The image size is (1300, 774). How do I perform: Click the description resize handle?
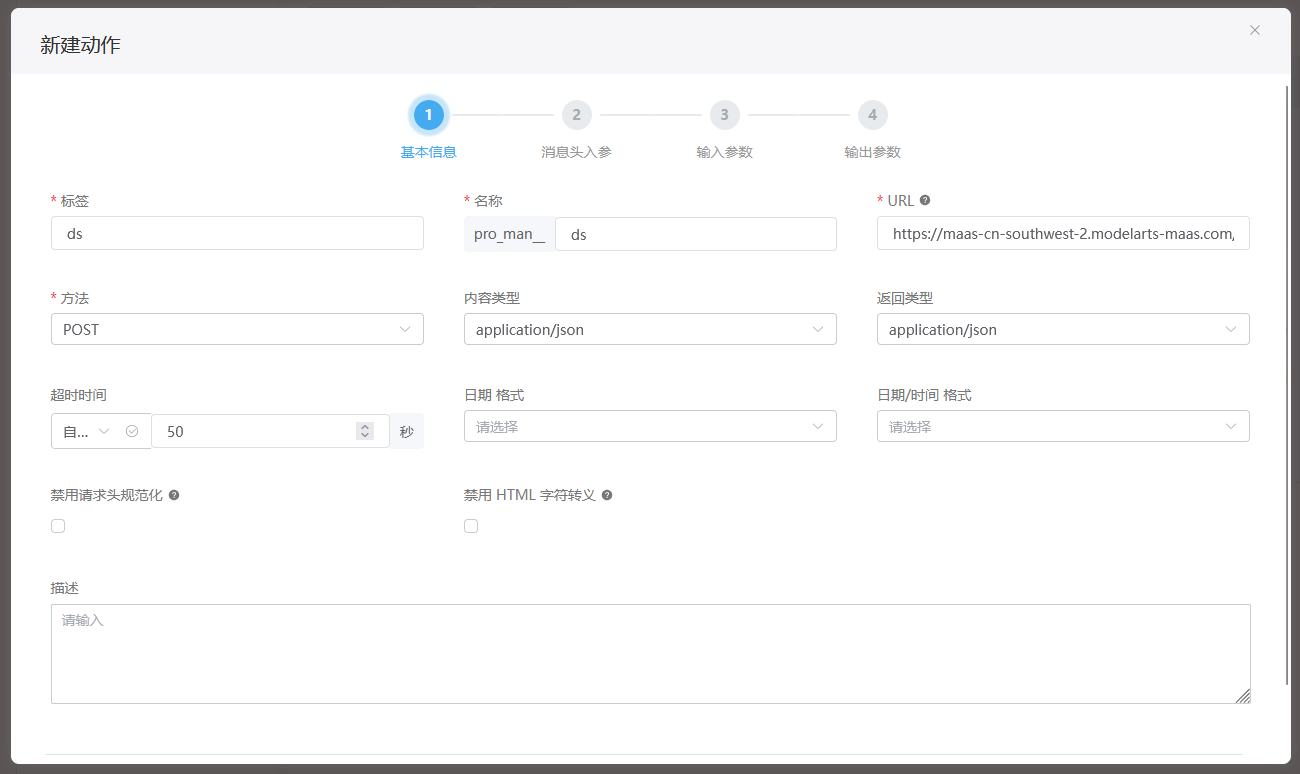pos(1242,695)
